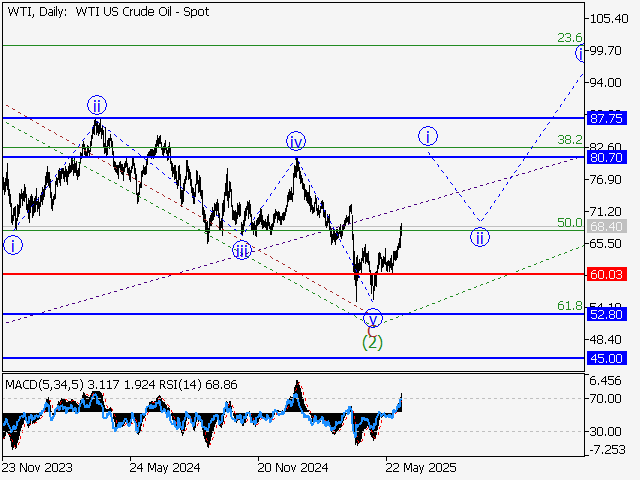This screenshot has height=480, width=640.
Task: Click the circled wave iii label on the chart
Action: point(241,250)
